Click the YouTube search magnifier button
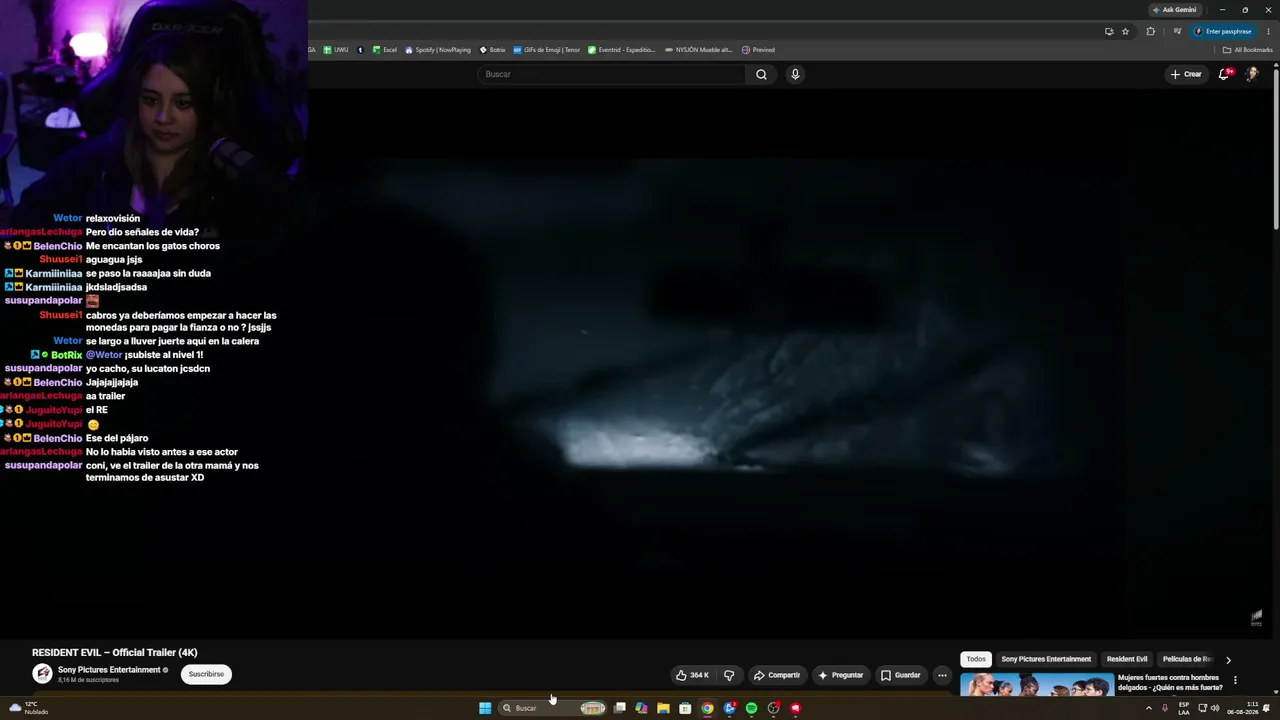The height and width of the screenshot is (720, 1280). (761, 74)
